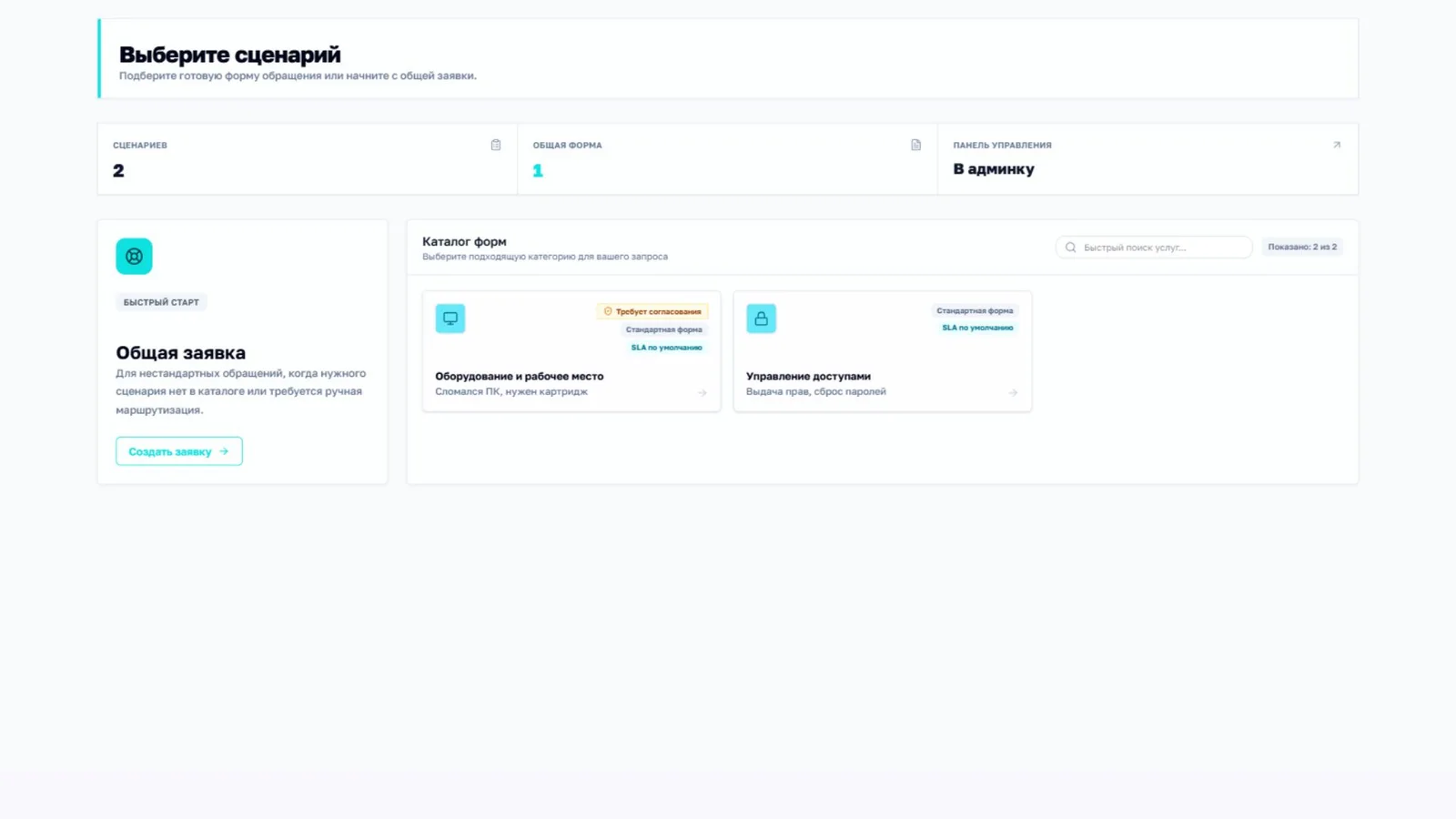This screenshot has height=819, width=1456.
Task: Open В админку link
Action: (x=994, y=169)
